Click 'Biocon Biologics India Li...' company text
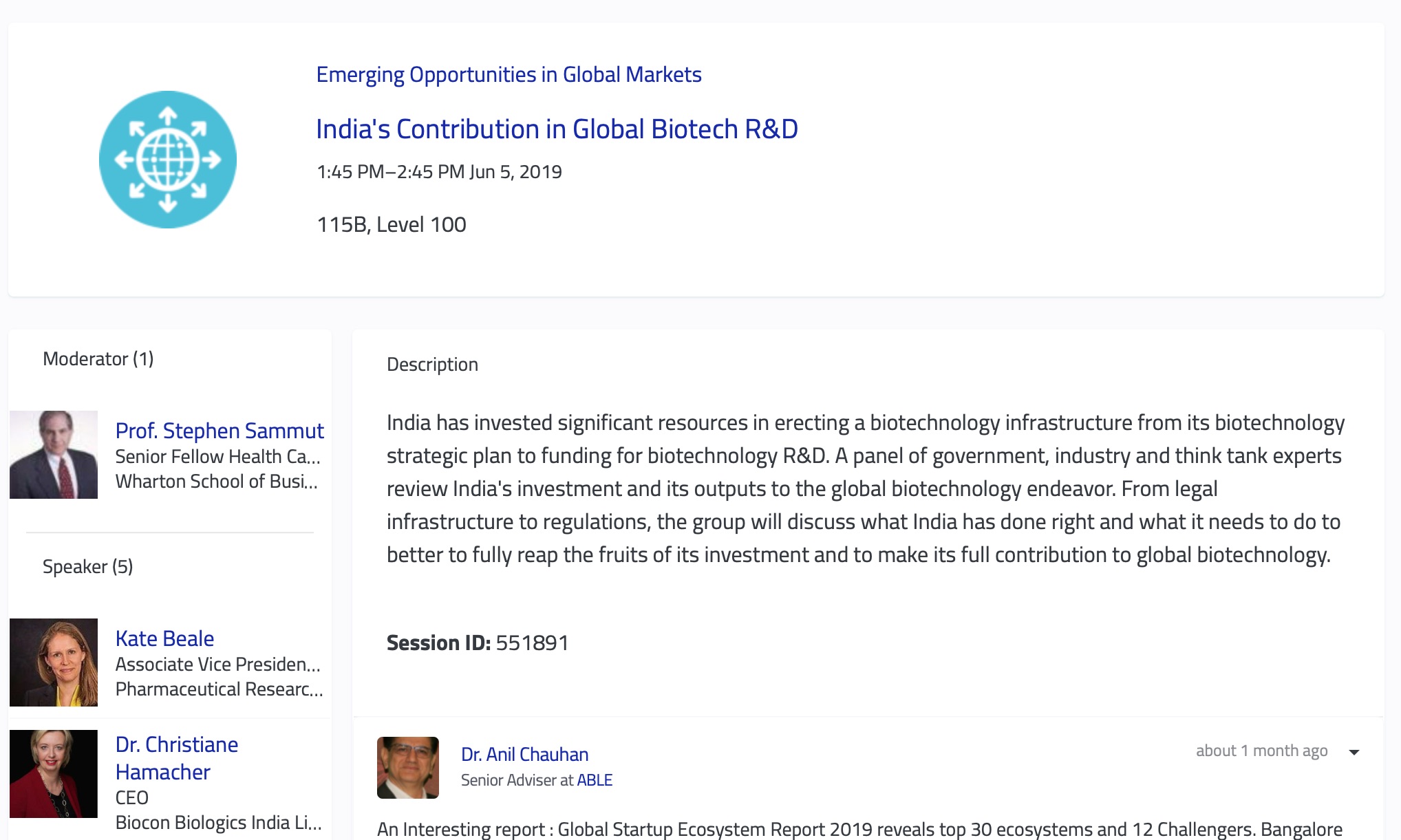 219,823
